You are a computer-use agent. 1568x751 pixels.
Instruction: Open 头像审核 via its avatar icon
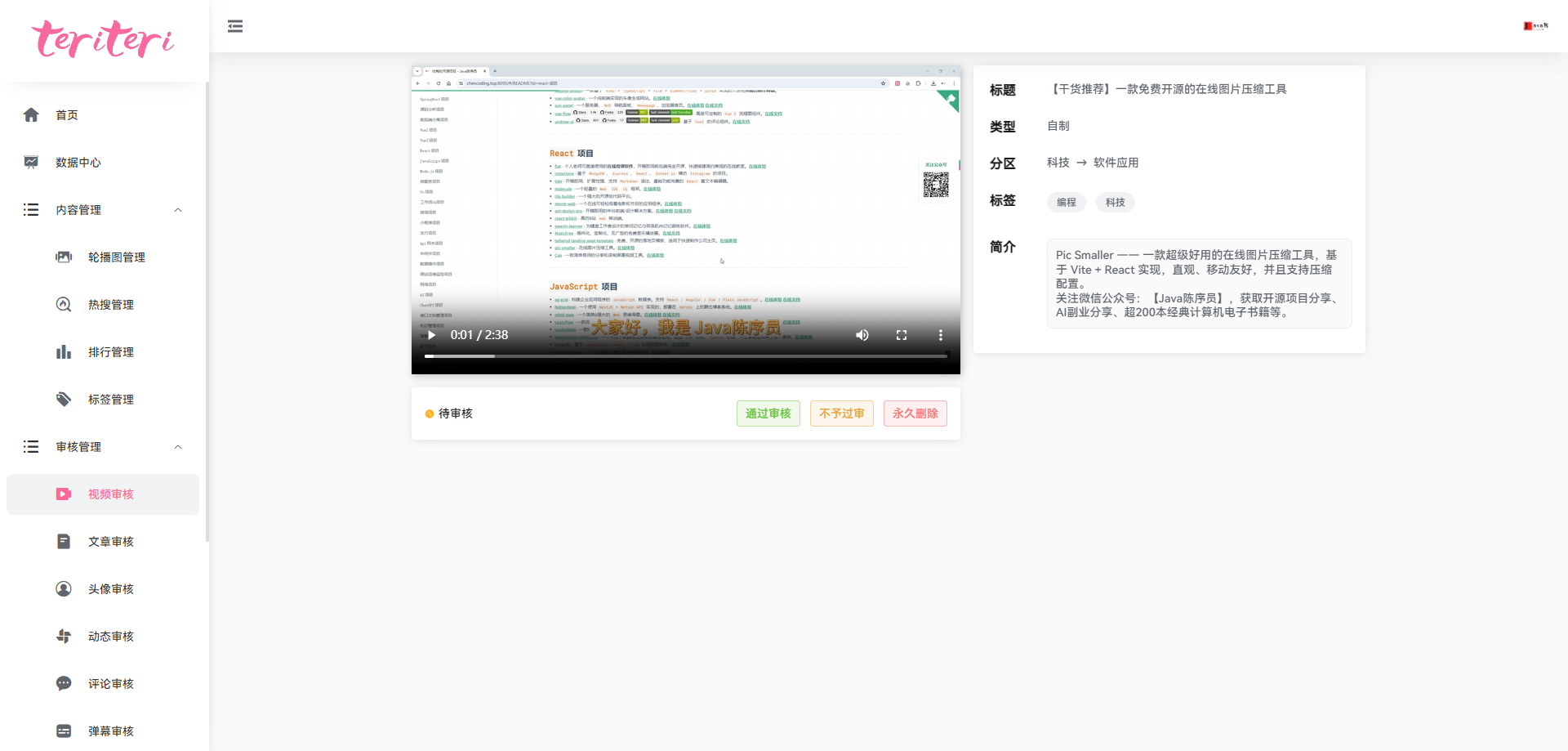pyautogui.click(x=64, y=589)
